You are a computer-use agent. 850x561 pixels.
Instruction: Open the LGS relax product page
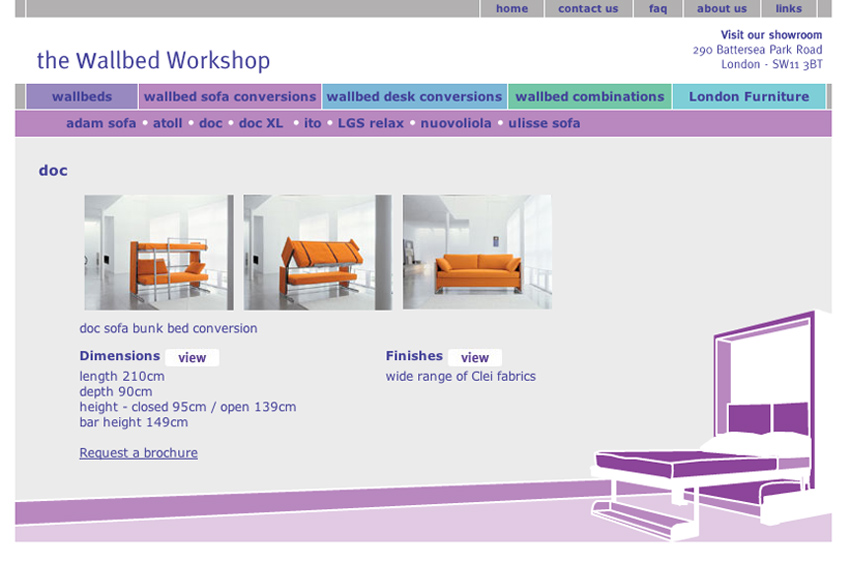tap(371, 124)
